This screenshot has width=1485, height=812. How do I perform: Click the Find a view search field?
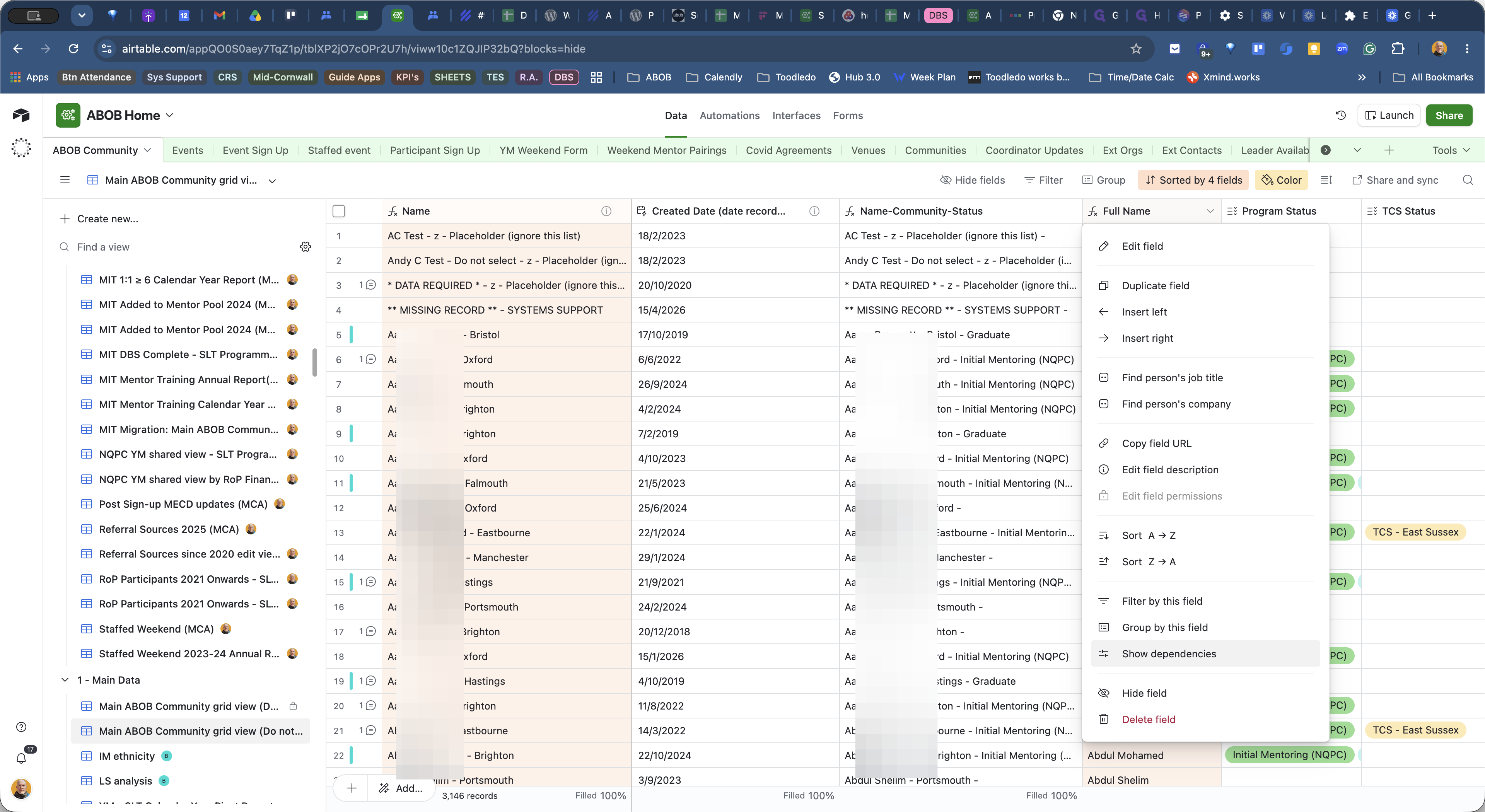coord(179,247)
